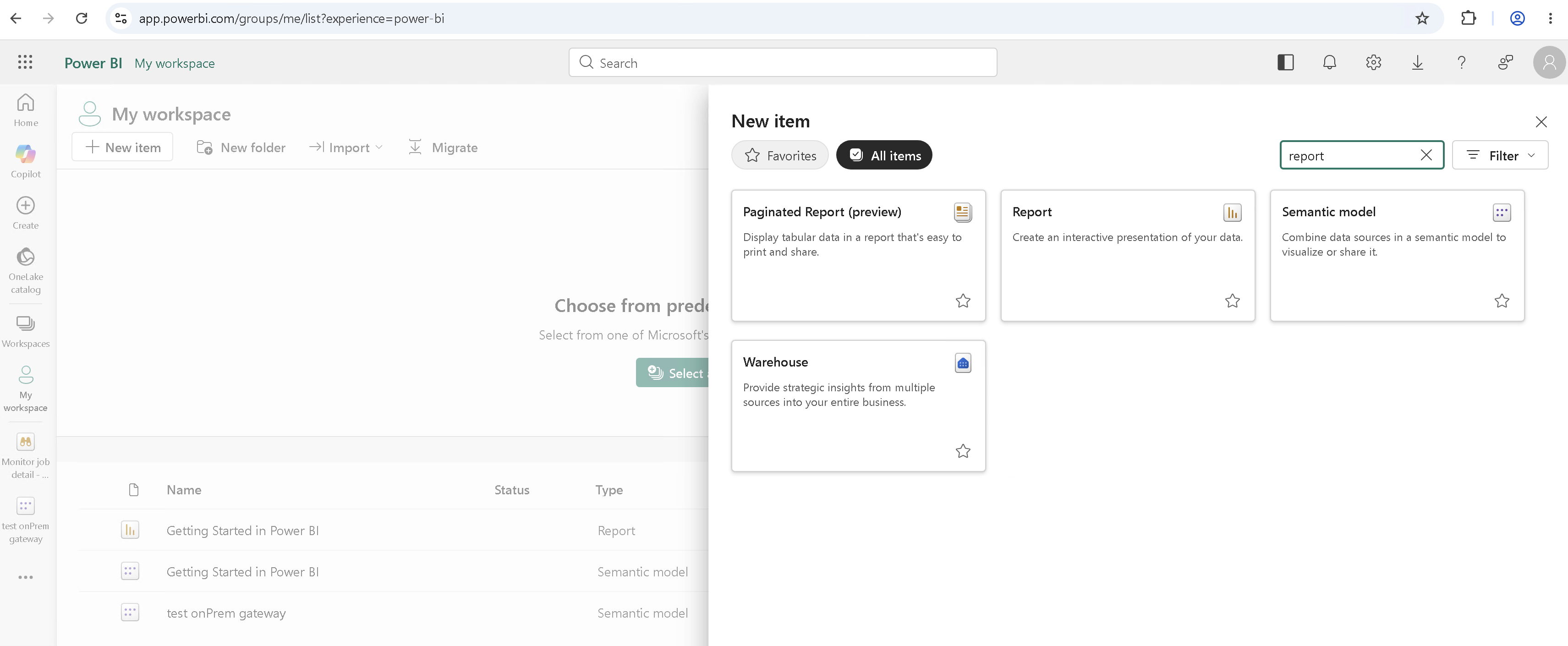Open Workspaces in the sidebar
Viewport: 1568px width, 646px height.
tap(26, 331)
